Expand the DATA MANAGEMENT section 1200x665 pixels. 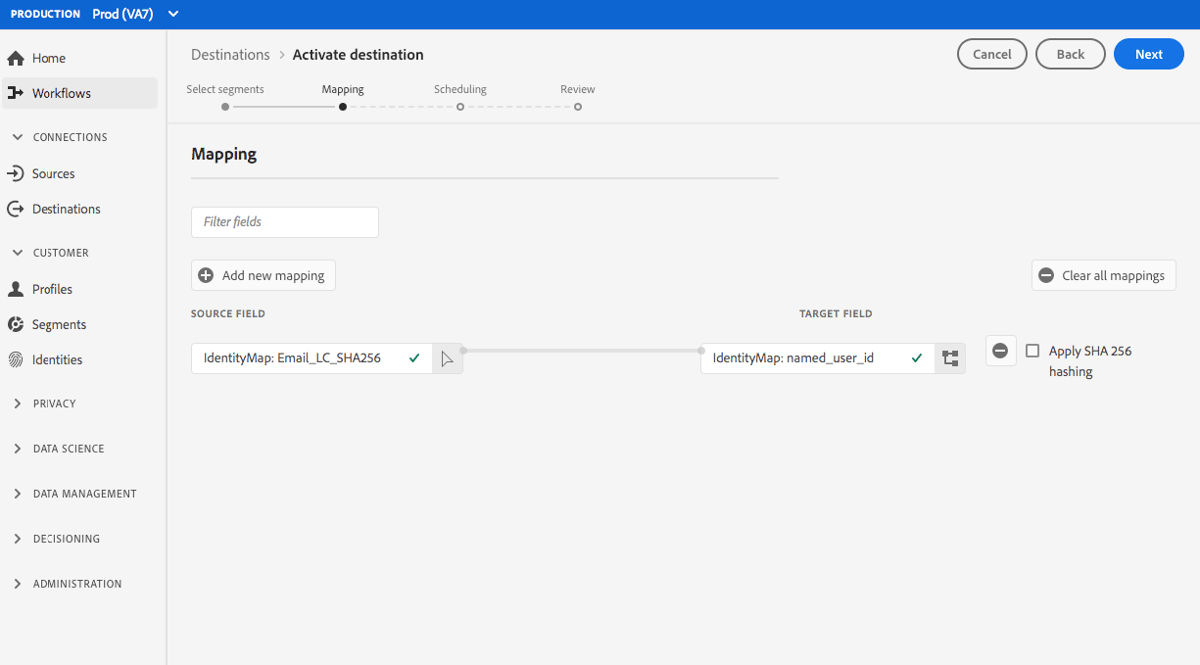coord(16,493)
